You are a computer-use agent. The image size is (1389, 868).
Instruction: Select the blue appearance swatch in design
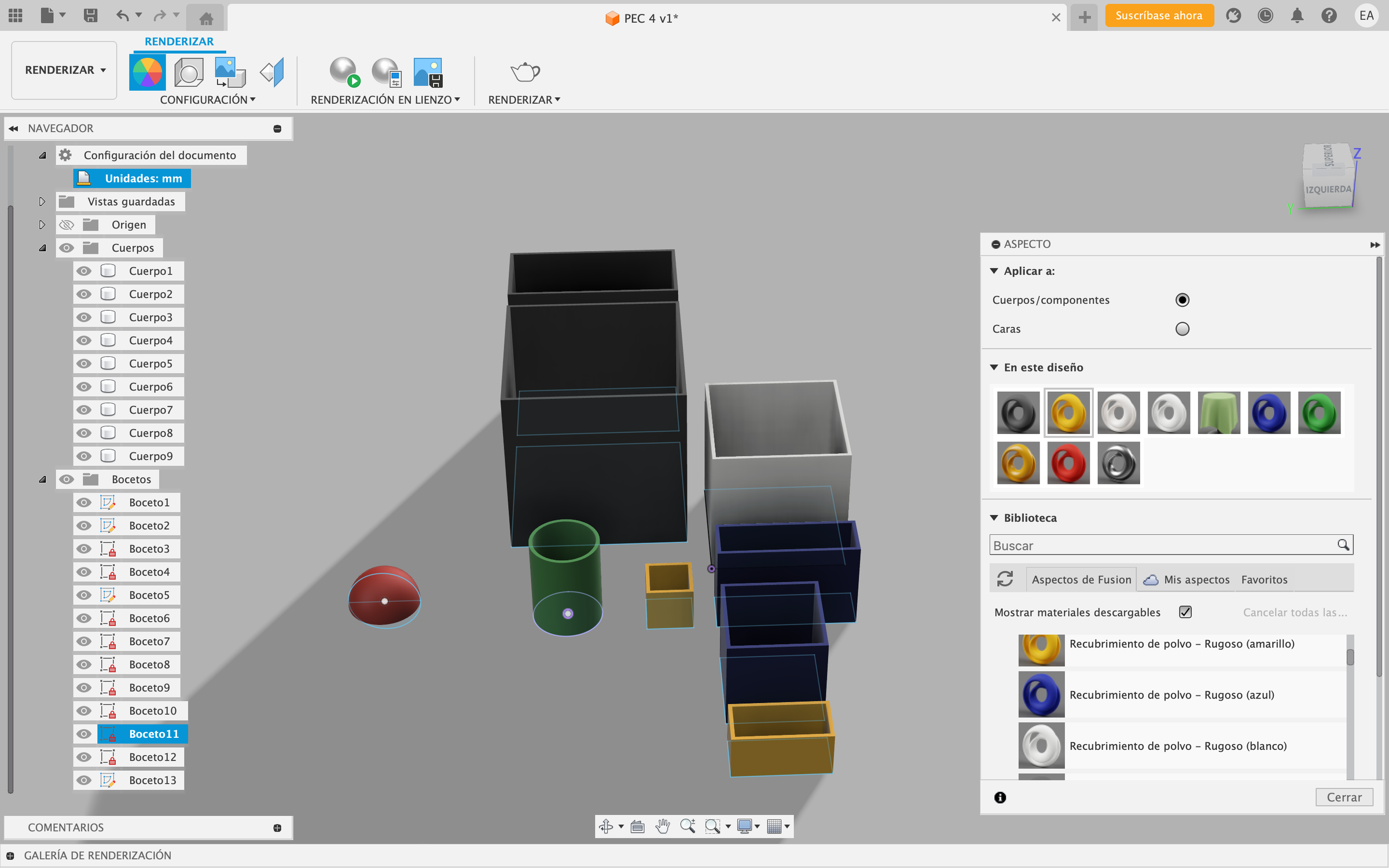pos(1269,413)
